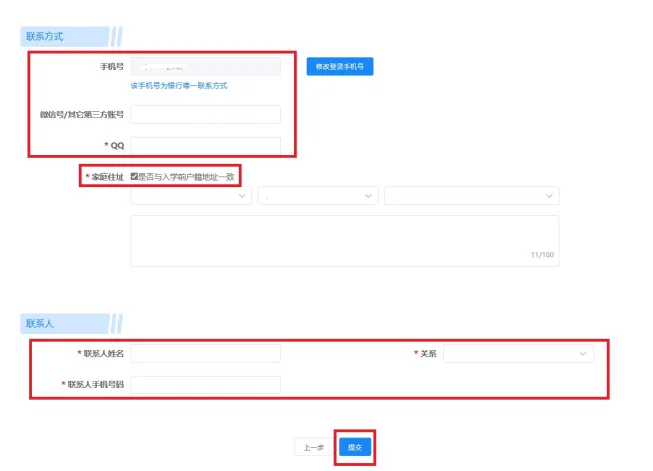Viewport: 653px width, 471px height.
Task: Focus the 手机号 phone number field
Action: 205,67
